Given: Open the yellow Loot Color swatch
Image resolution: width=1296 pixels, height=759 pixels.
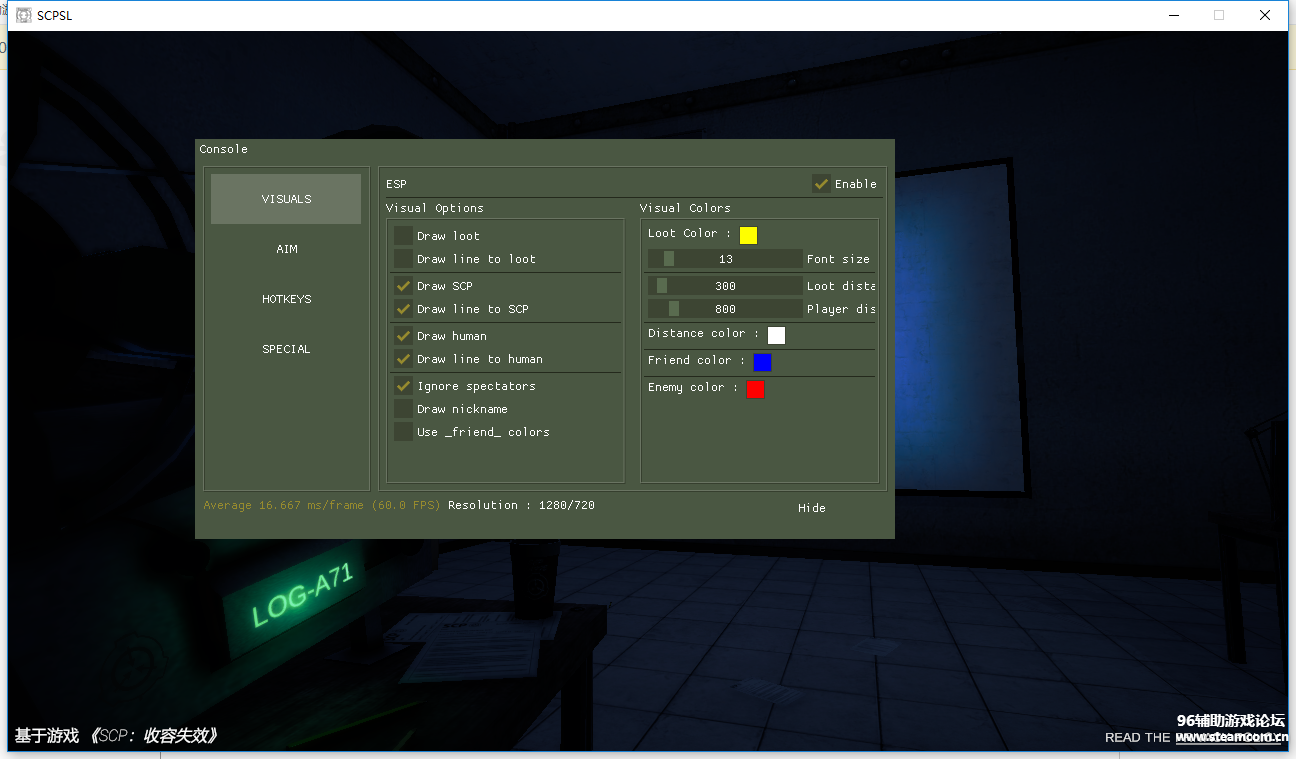Looking at the screenshot, I should click(748, 235).
